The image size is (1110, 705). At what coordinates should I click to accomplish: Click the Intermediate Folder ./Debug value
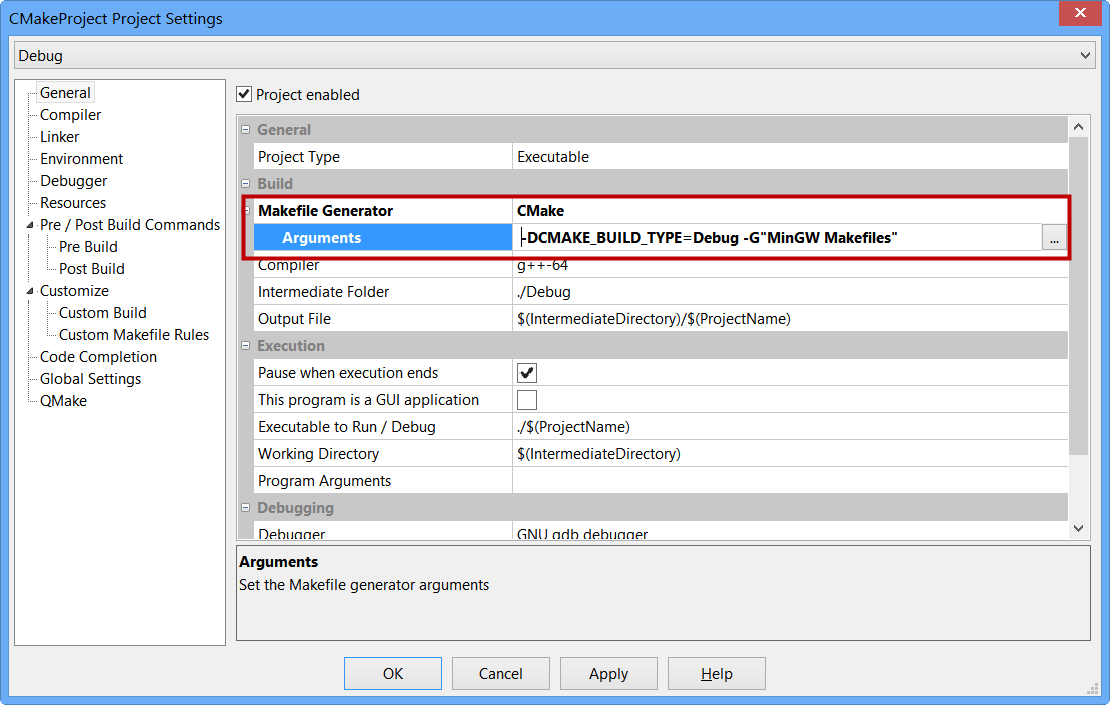click(544, 292)
